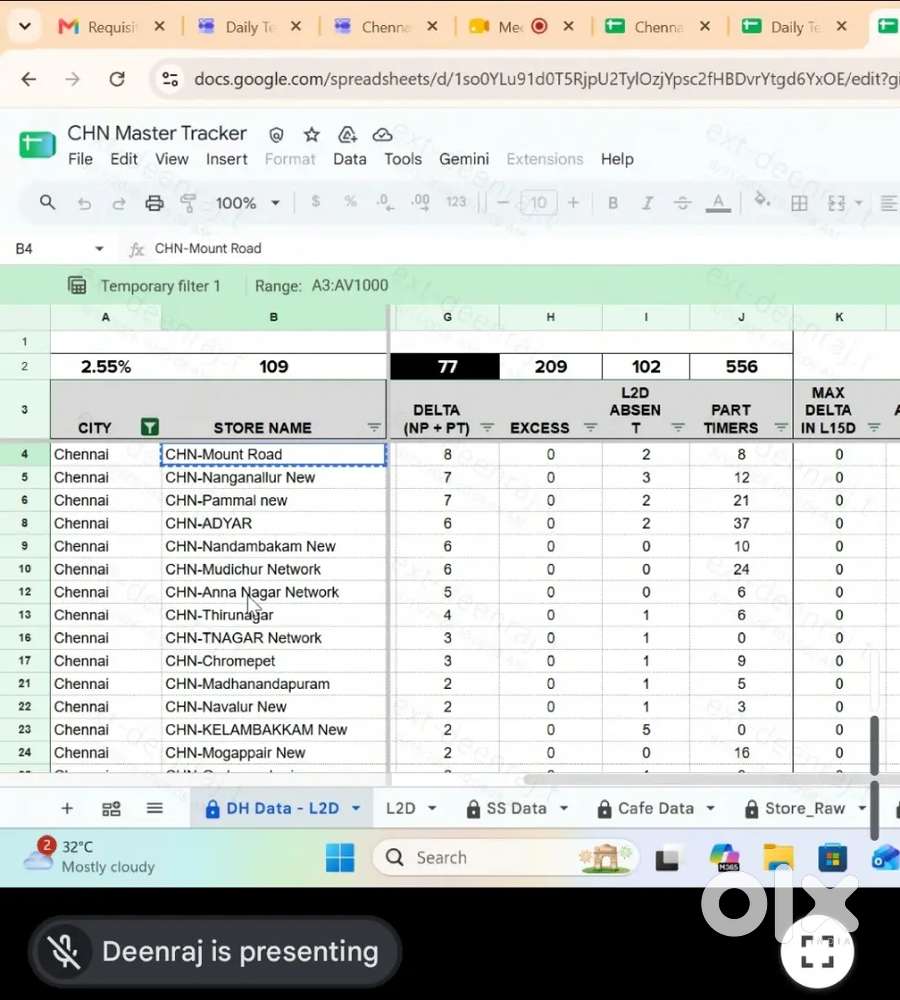The image size is (900, 1000).
Task: Click cloud document status icon
Action: (382, 135)
